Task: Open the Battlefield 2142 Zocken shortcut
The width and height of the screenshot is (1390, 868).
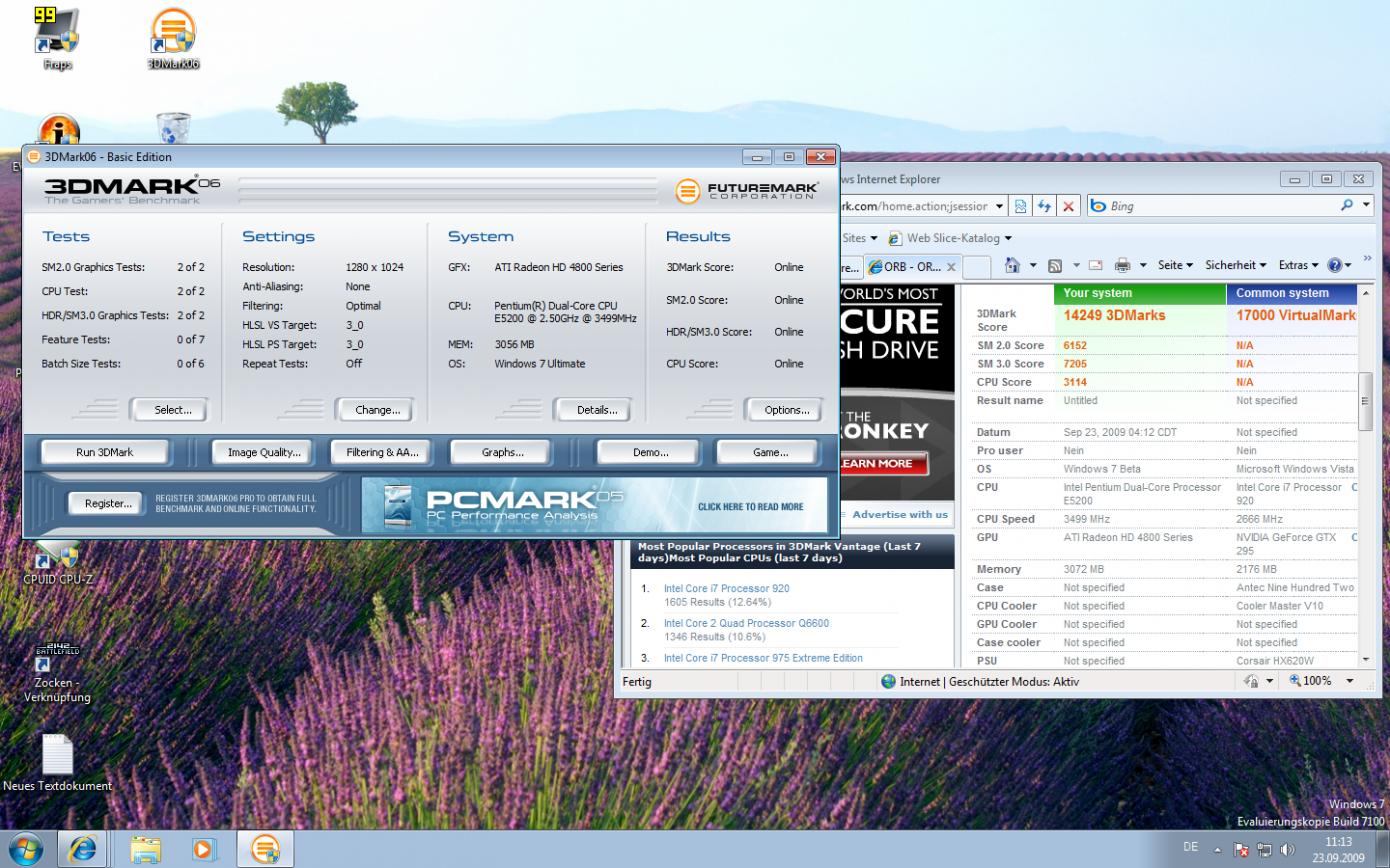Action: pos(57,672)
